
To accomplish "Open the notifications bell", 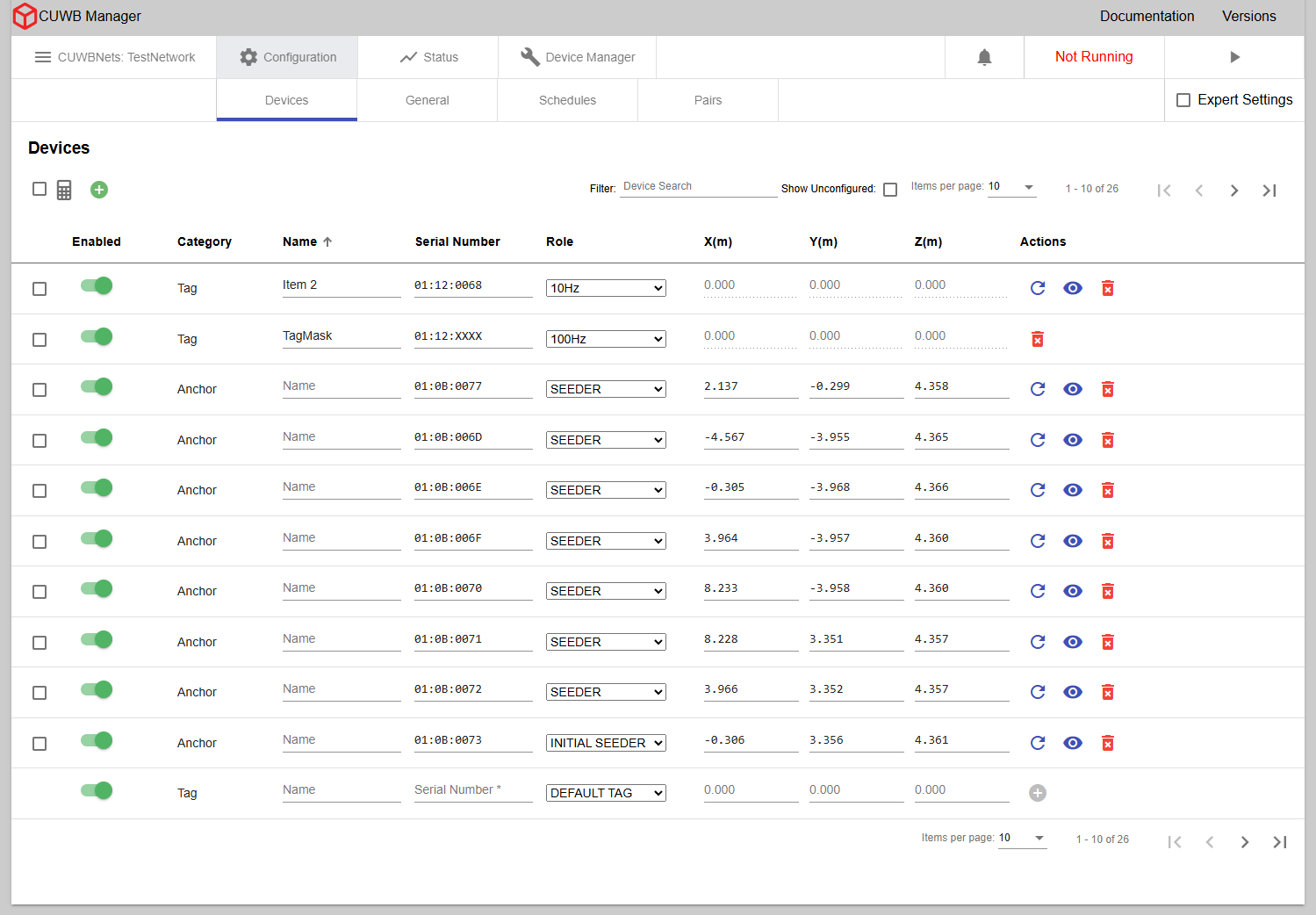I will tap(984, 57).
